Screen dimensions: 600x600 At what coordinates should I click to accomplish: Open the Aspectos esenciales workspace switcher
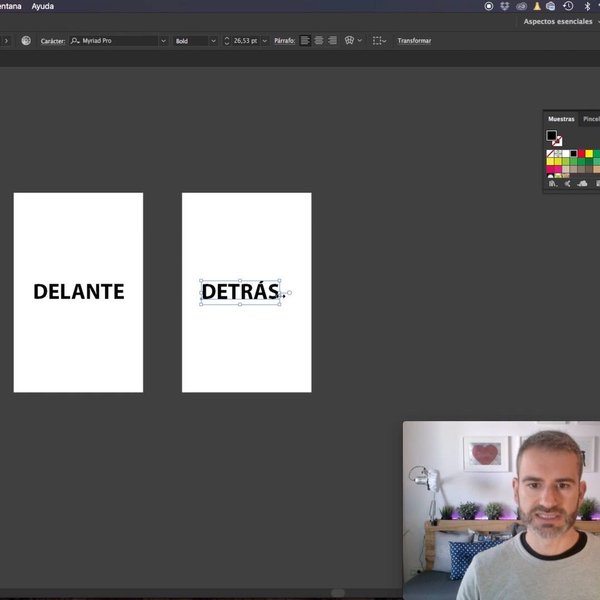click(x=560, y=21)
